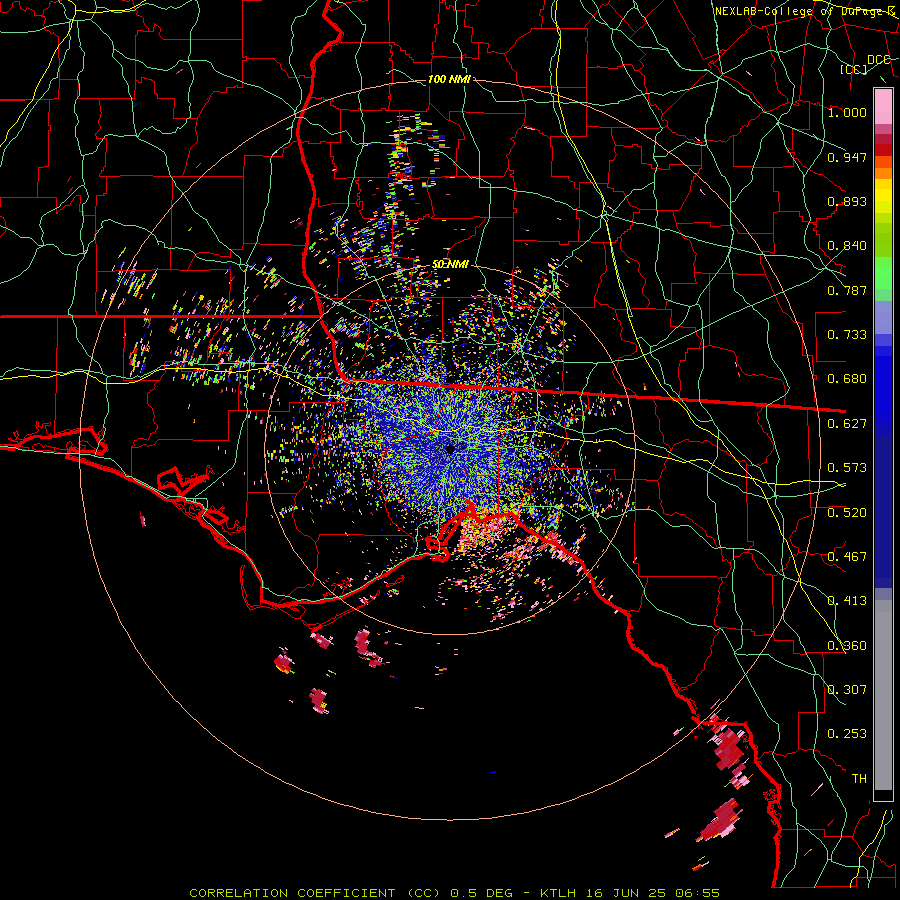Click the 0.947 legend value
Screen dimensions: 900x900
coord(847,157)
